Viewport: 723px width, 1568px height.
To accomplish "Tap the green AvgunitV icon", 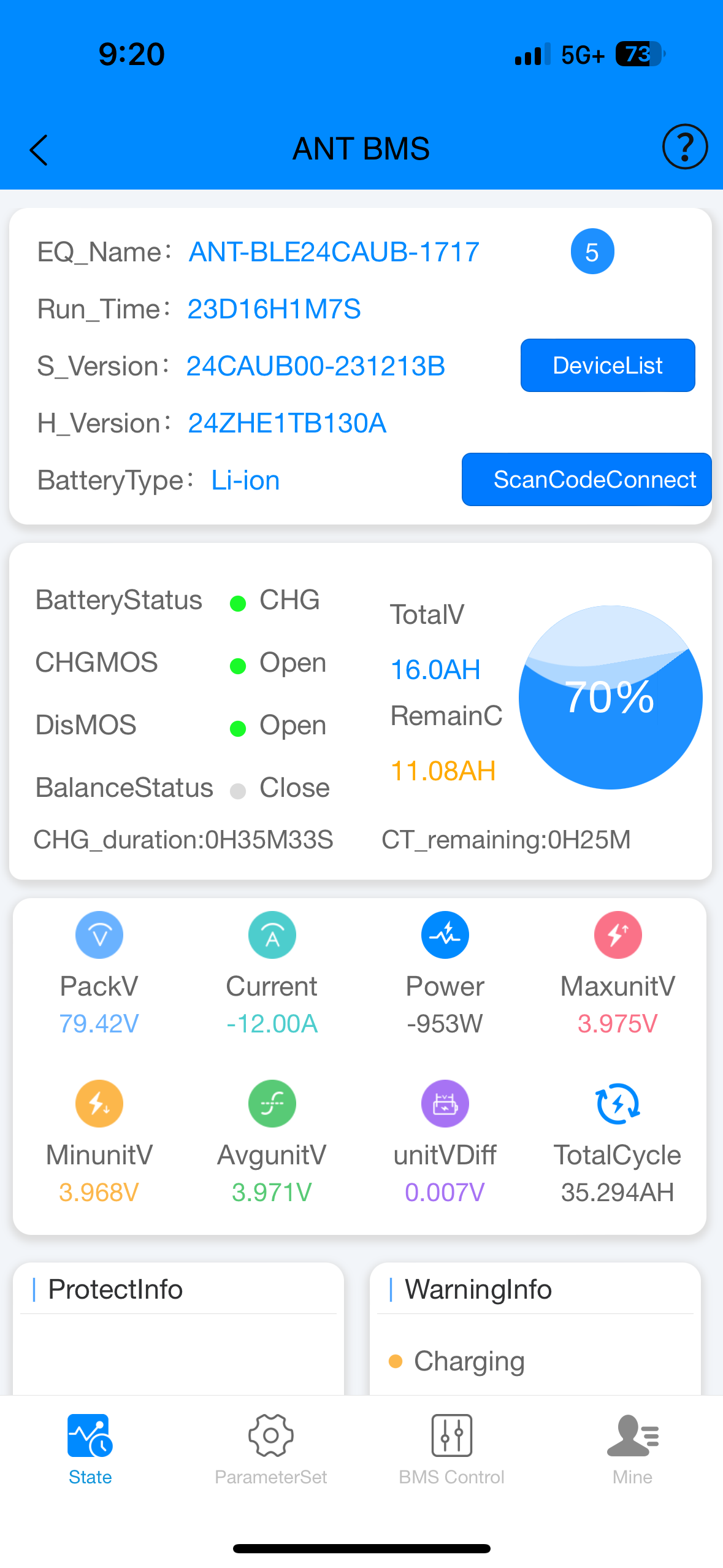I will coord(272,1104).
